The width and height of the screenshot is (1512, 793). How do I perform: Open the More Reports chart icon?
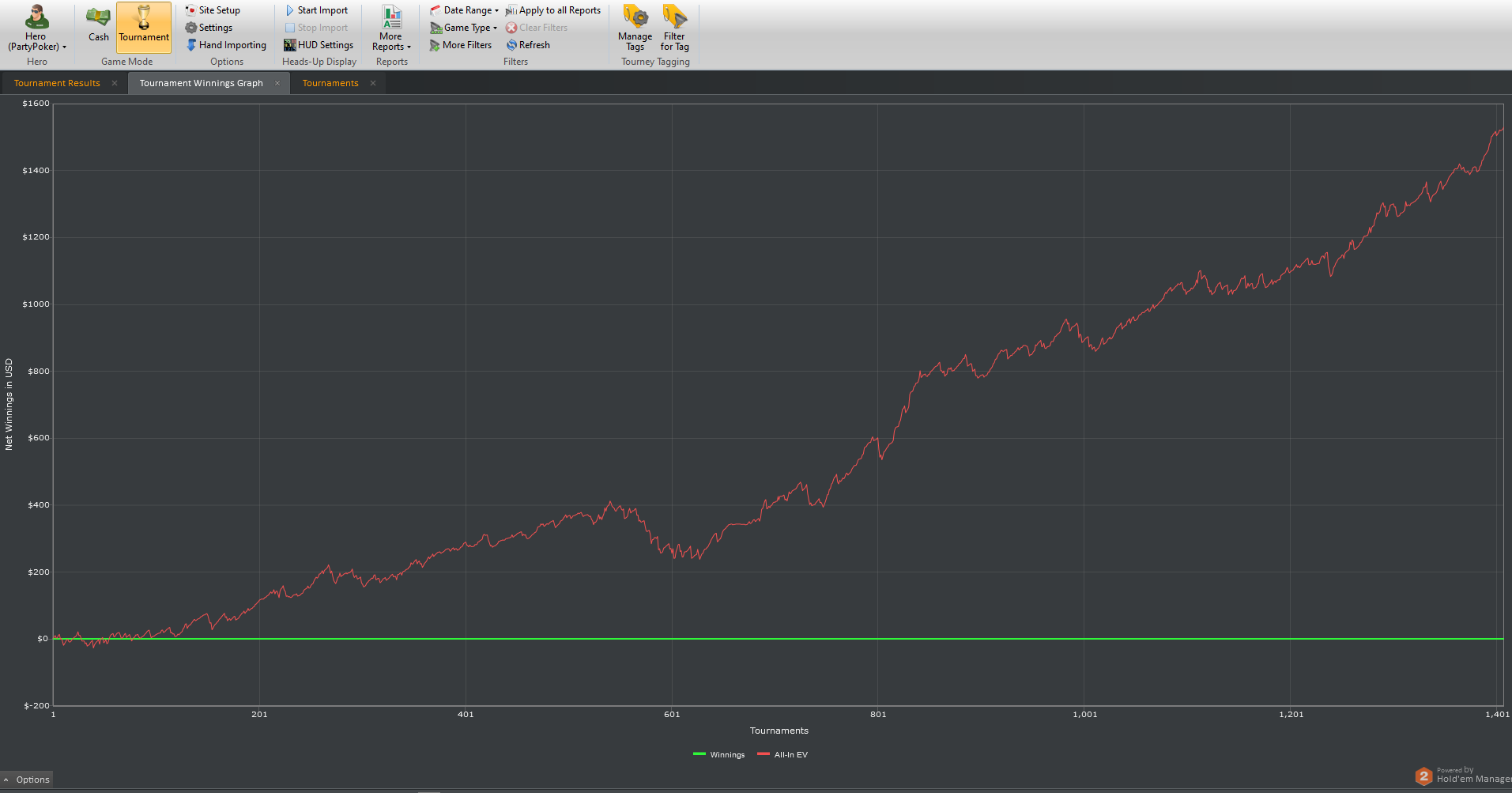[x=392, y=17]
